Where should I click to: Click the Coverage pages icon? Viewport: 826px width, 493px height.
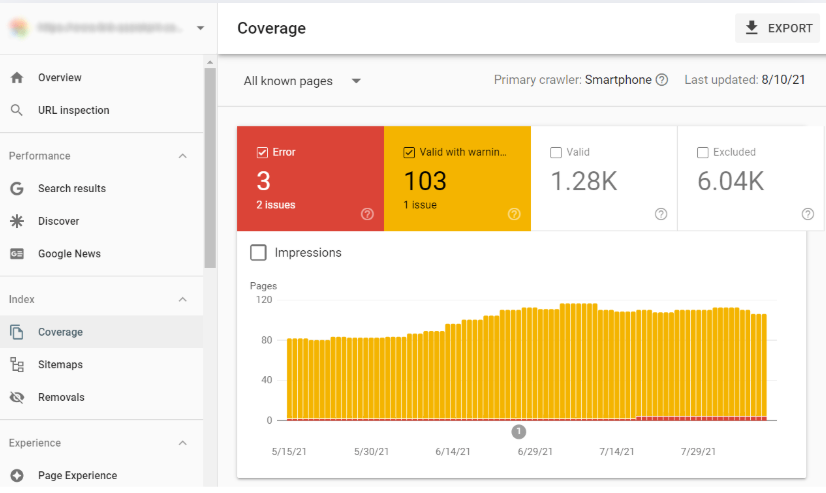pyautogui.click(x=17, y=332)
